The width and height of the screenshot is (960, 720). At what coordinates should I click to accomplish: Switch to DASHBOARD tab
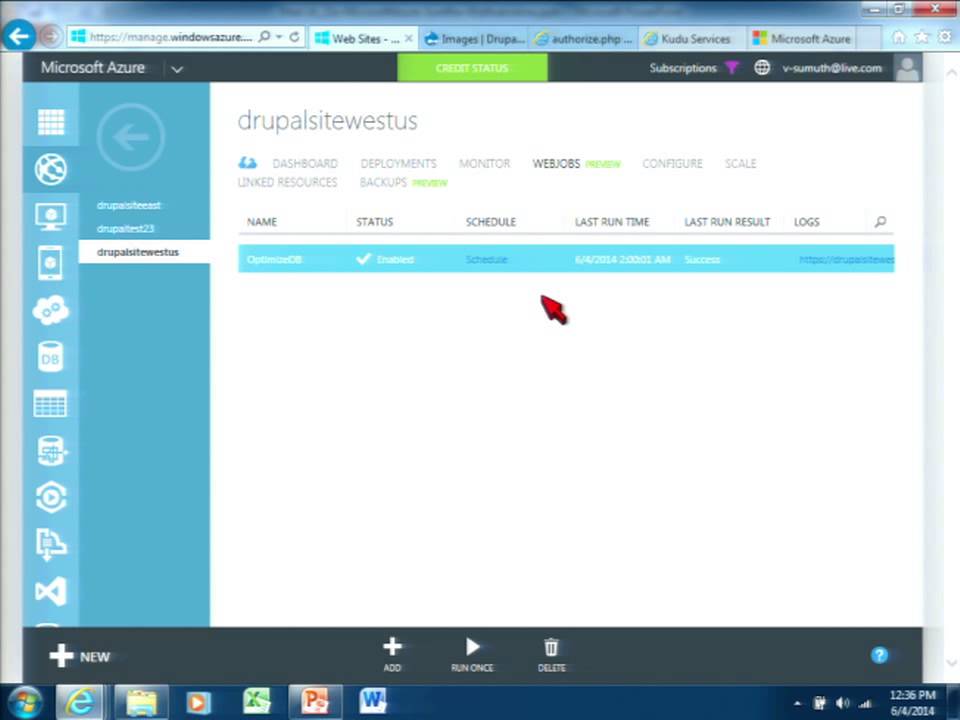pyautogui.click(x=305, y=163)
